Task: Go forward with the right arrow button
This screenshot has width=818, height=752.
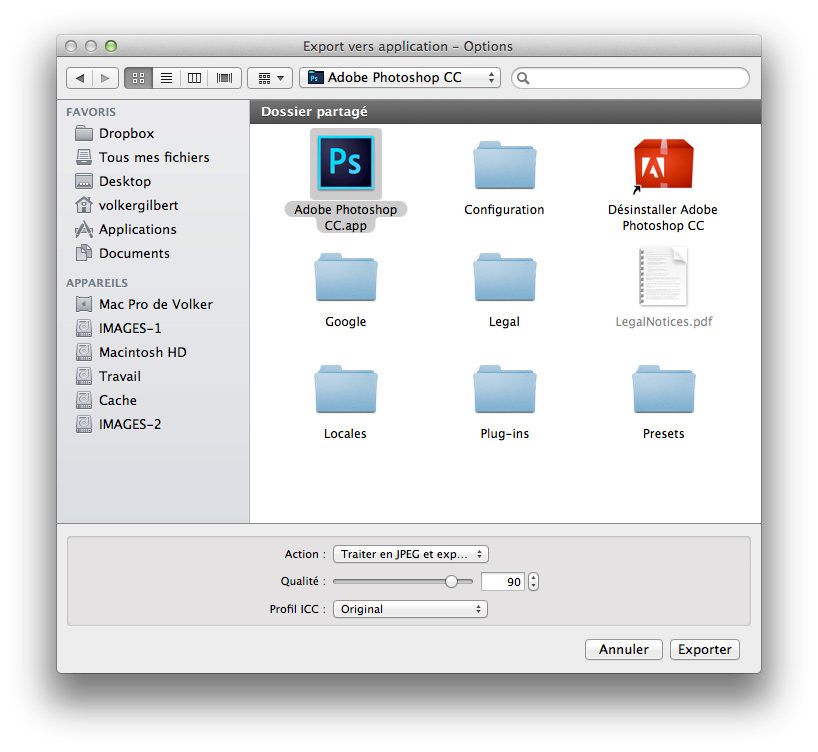Action: coord(105,78)
